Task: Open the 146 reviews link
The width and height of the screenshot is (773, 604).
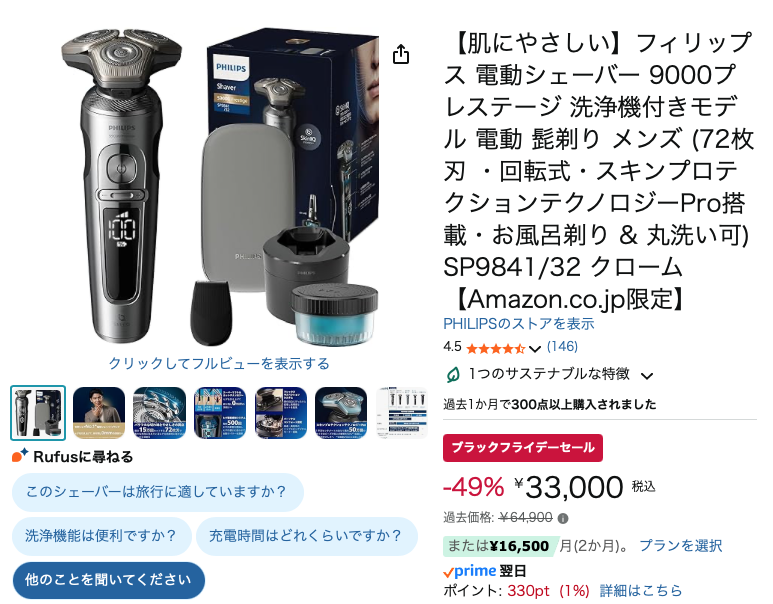Action: click(562, 347)
